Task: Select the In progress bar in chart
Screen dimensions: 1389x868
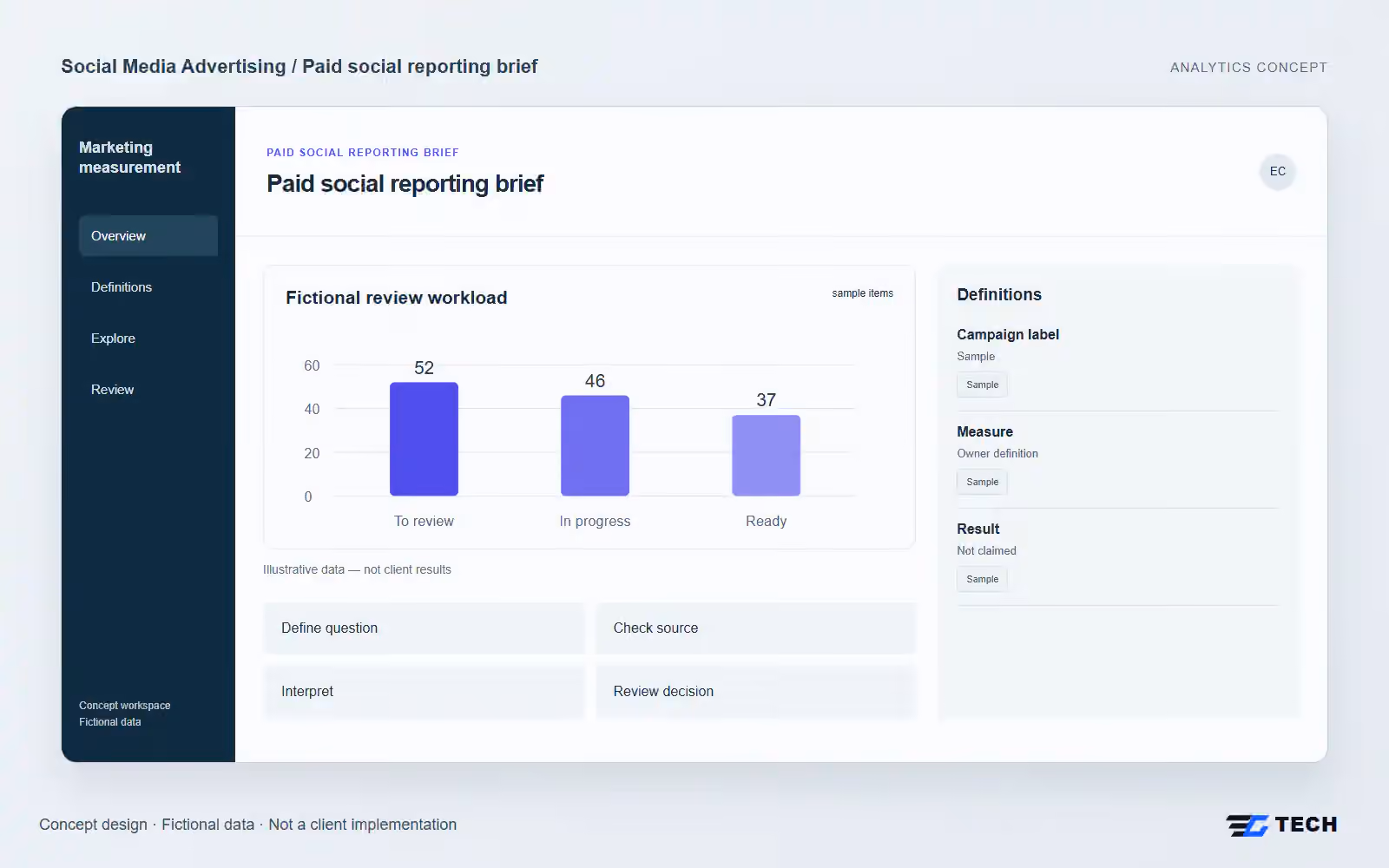Action: coord(595,446)
